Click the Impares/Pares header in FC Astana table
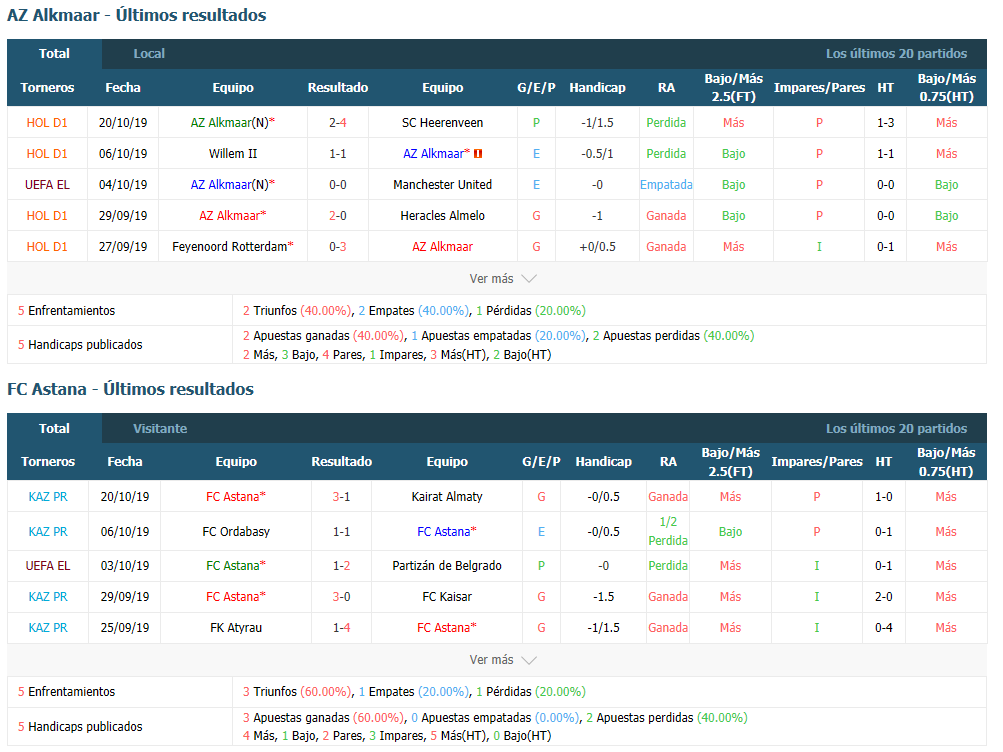This screenshot has height=752, width=1003. point(817,462)
